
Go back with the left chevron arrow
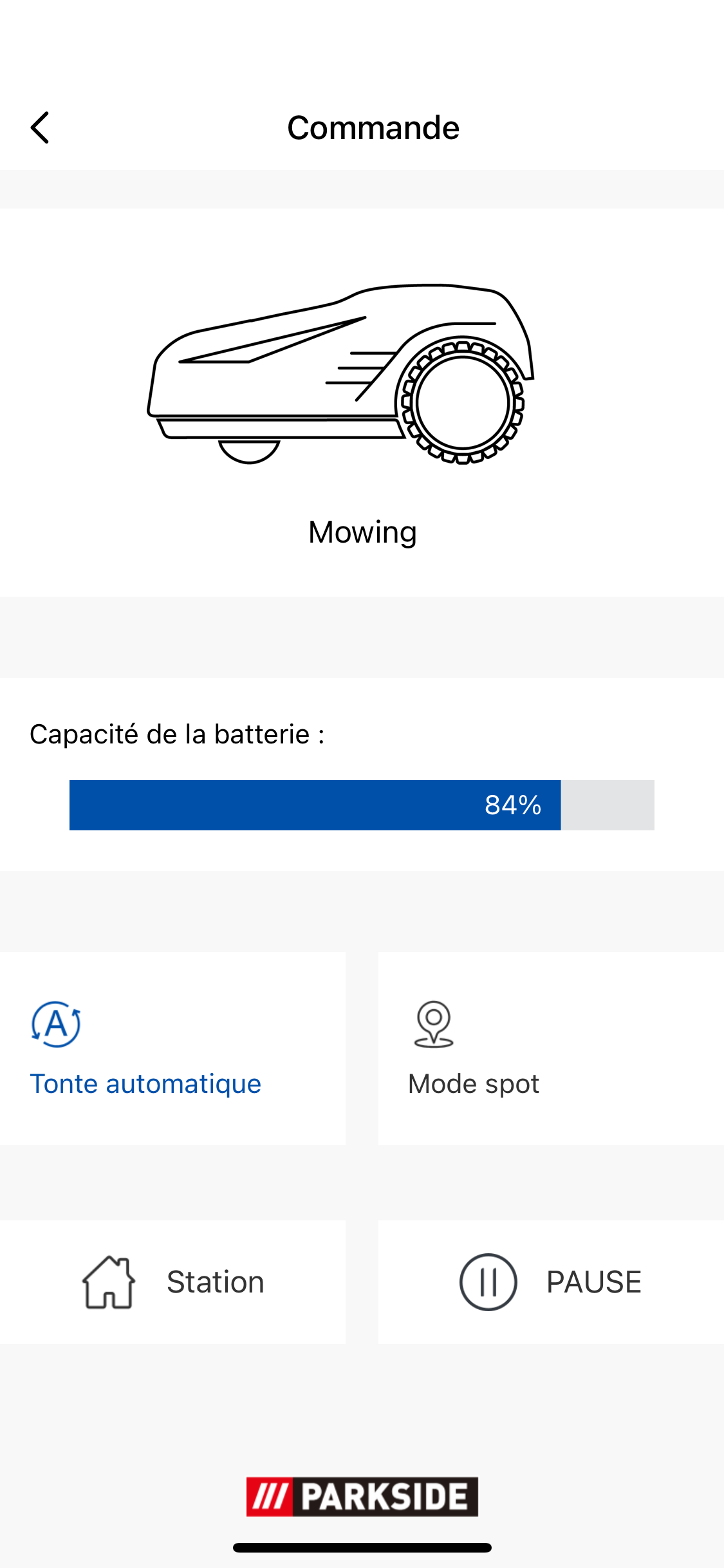[40, 127]
